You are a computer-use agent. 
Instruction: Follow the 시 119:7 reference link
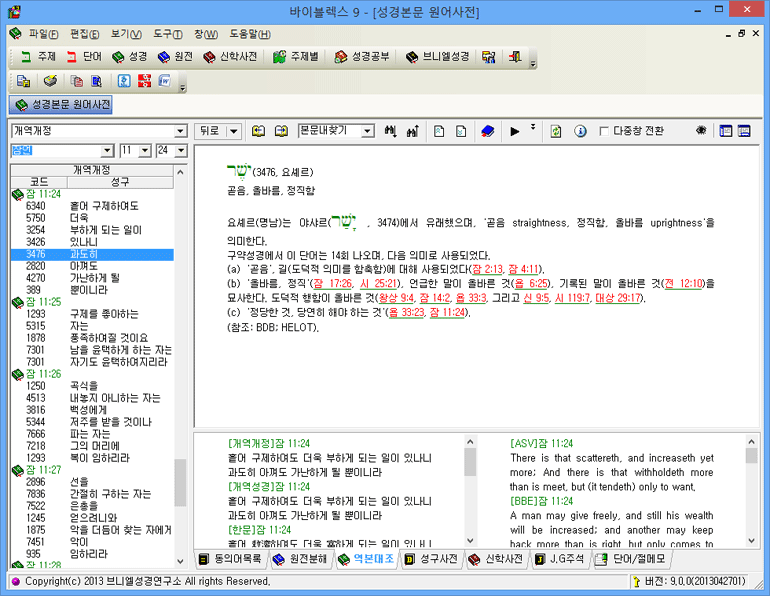572,298
